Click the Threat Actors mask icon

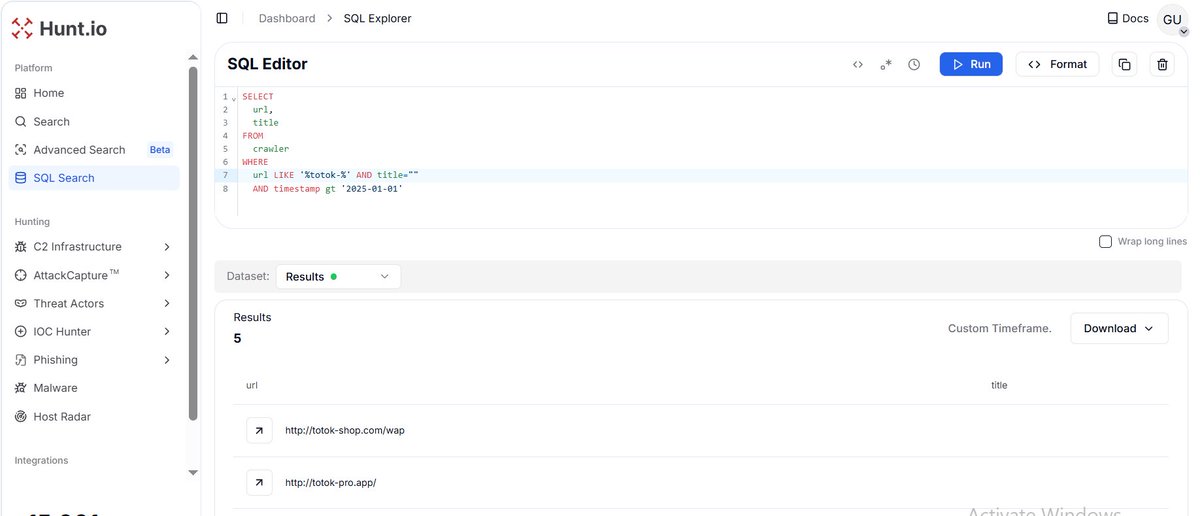tap(21, 303)
